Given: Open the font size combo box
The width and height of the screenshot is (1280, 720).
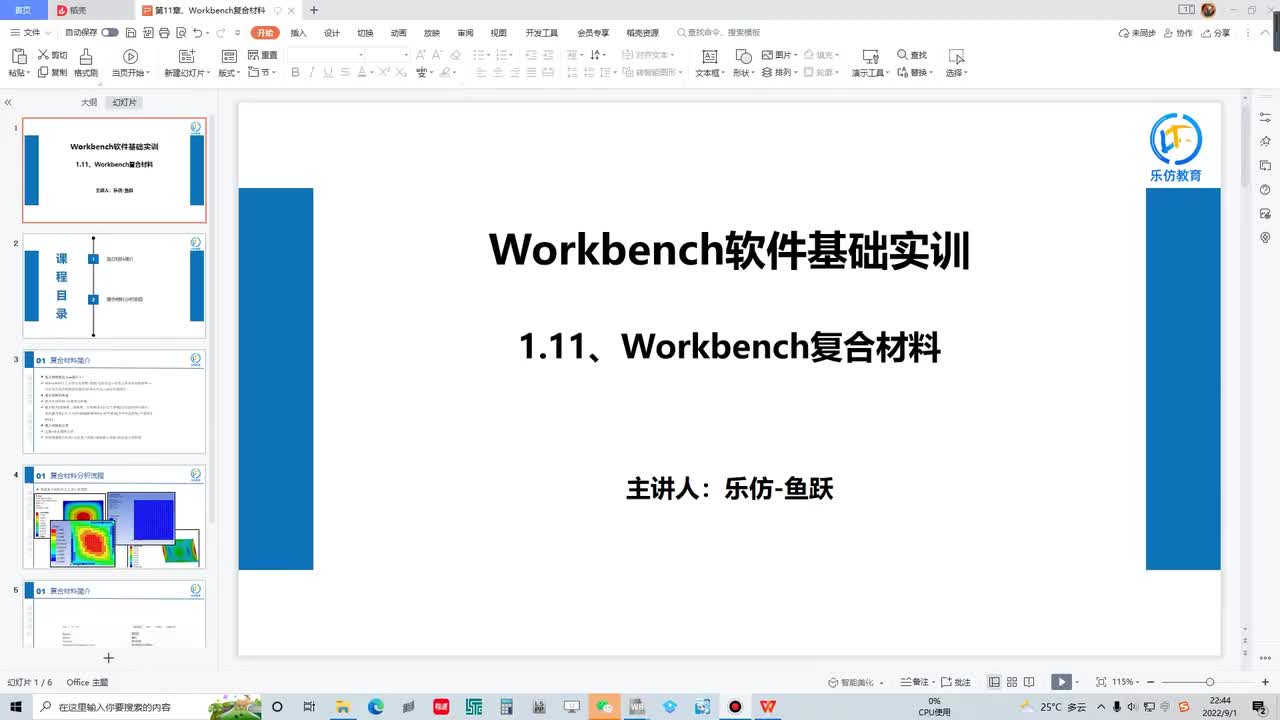Looking at the screenshot, I should (387, 54).
